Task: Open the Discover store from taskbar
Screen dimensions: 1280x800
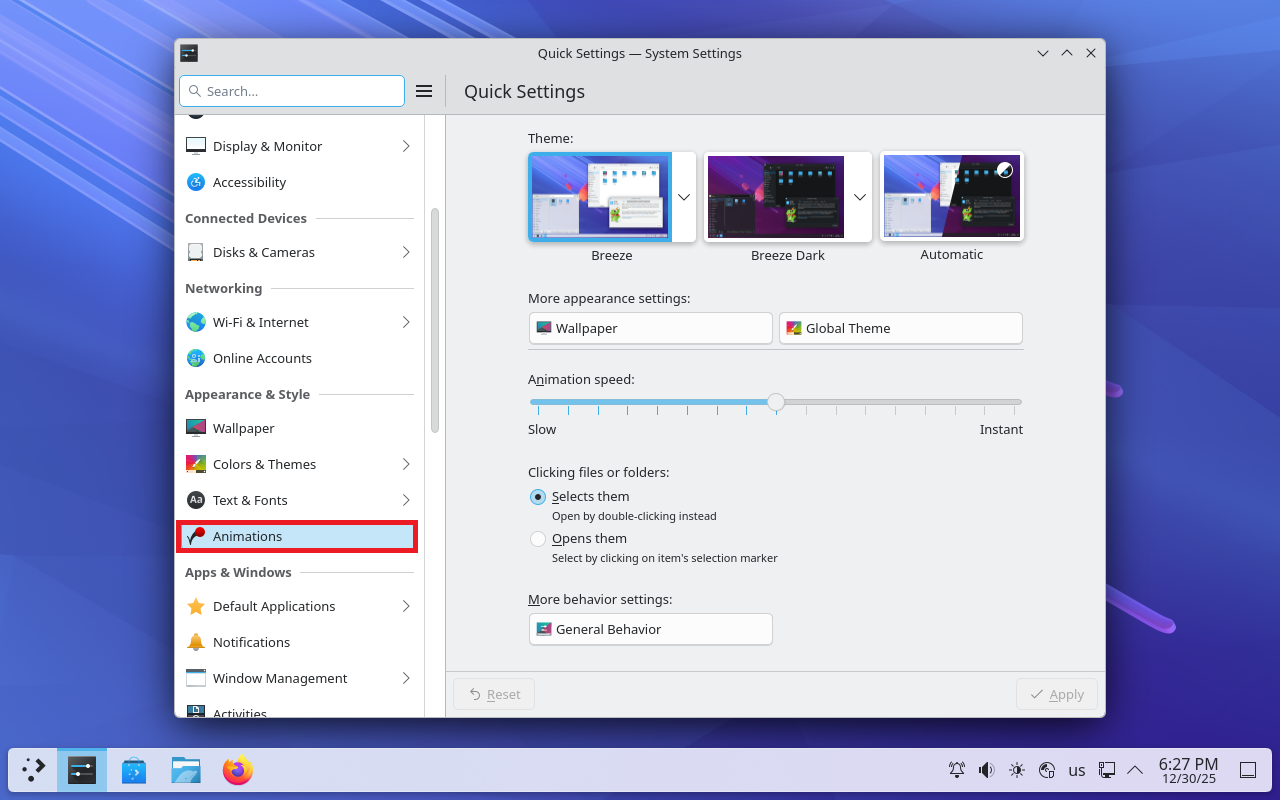Action: click(134, 770)
